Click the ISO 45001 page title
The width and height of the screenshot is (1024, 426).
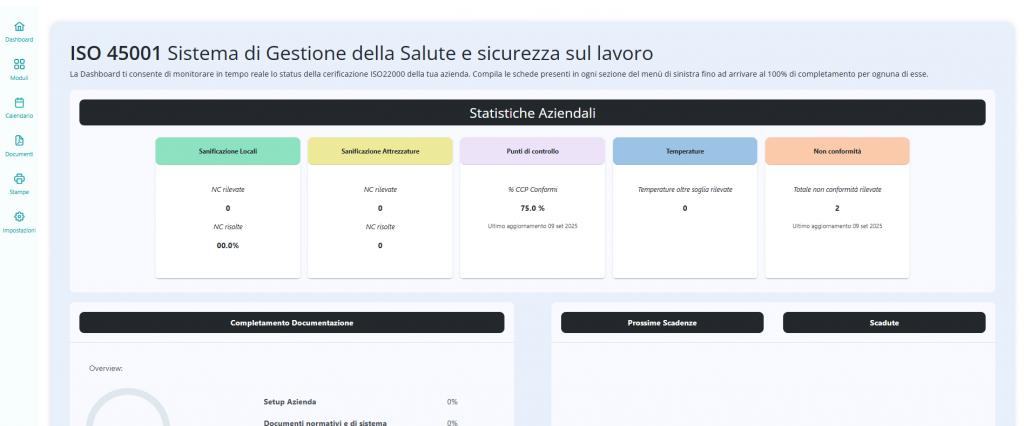361,53
